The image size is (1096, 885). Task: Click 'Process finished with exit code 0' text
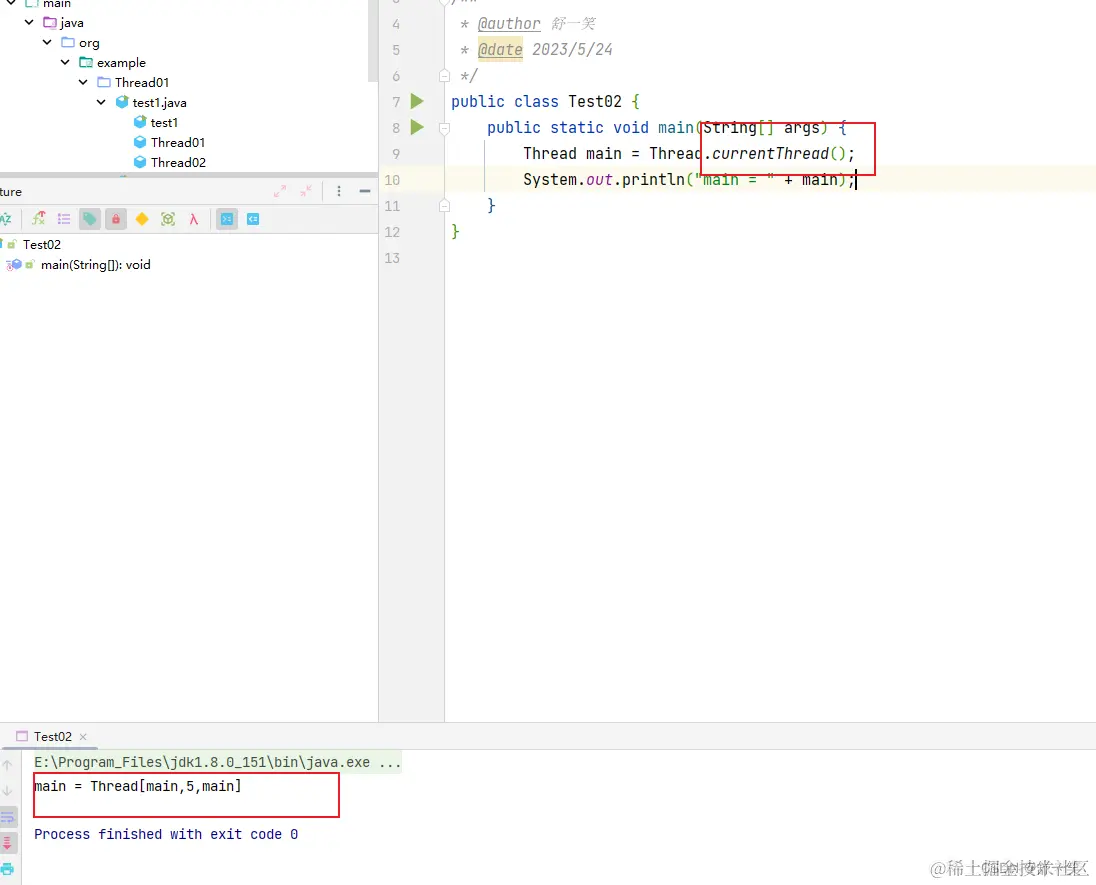click(x=166, y=835)
